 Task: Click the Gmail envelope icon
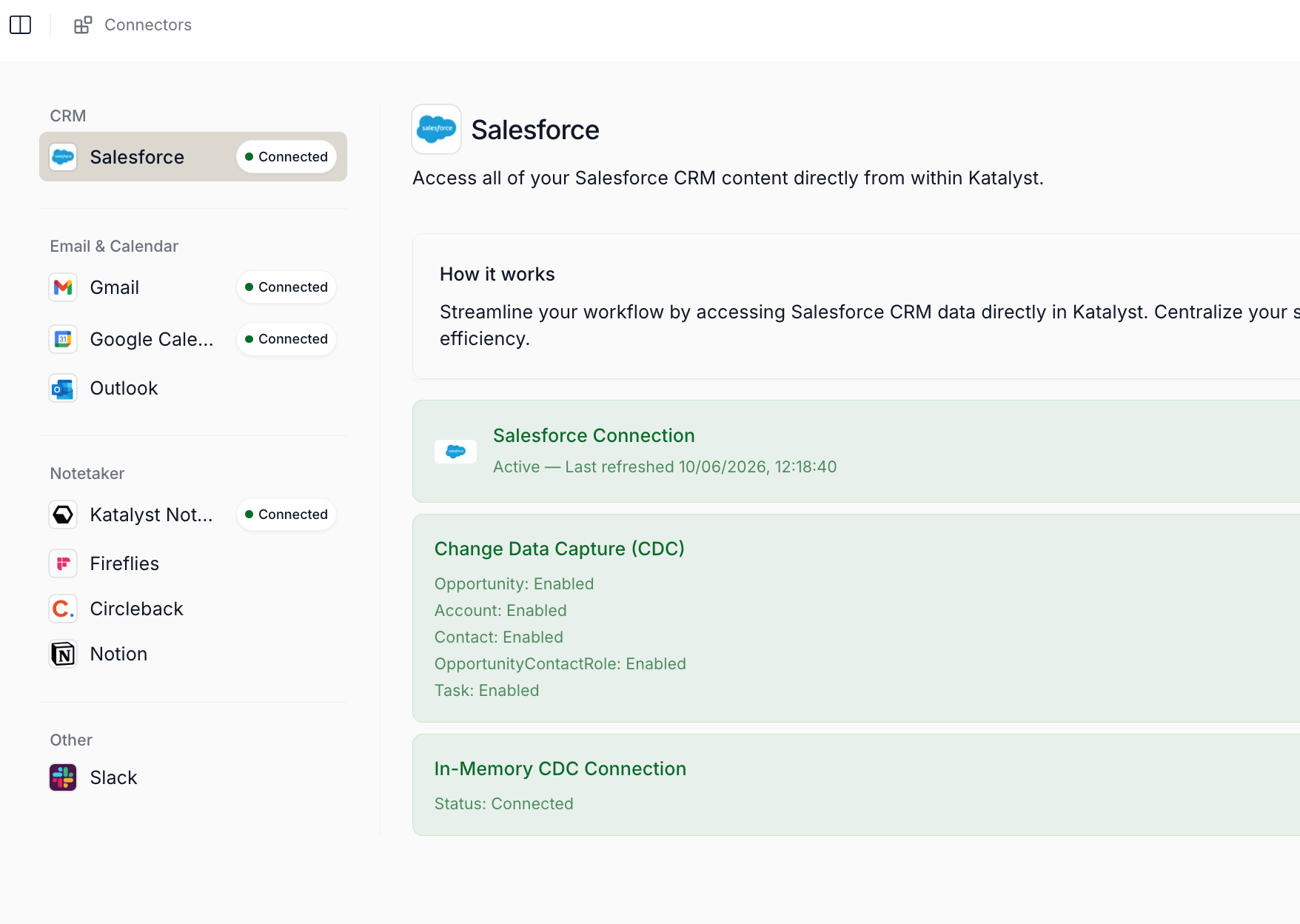pyautogui.click(x=63, y=287)
